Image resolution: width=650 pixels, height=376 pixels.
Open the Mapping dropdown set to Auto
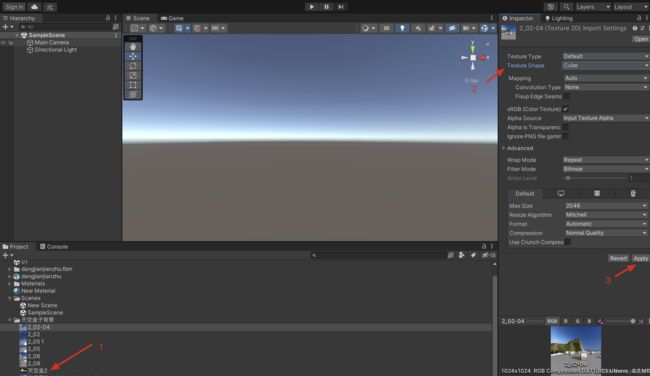click(x=606, y=78)
